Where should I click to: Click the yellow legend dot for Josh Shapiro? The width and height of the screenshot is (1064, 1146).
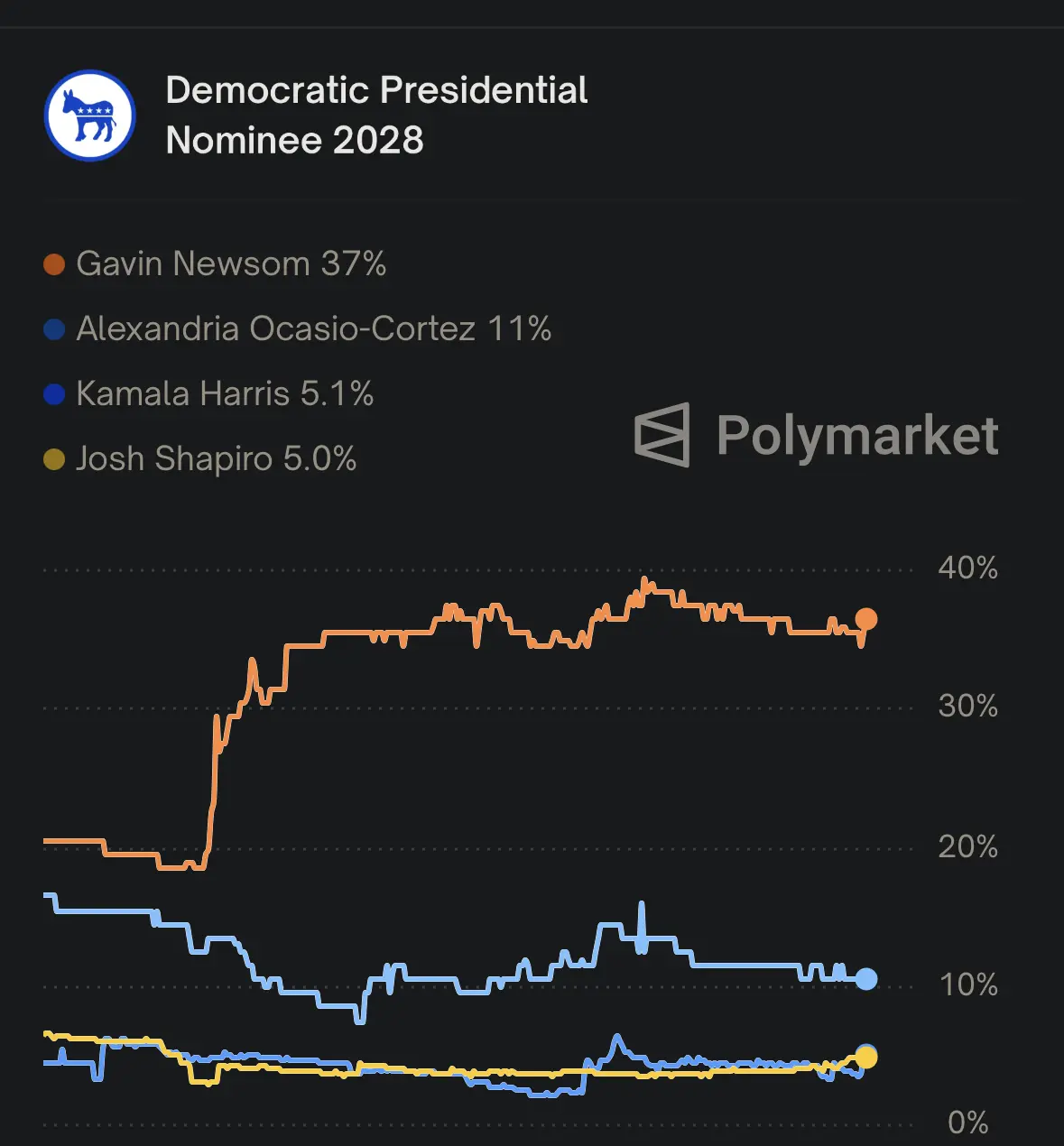[x=54, y=459]
